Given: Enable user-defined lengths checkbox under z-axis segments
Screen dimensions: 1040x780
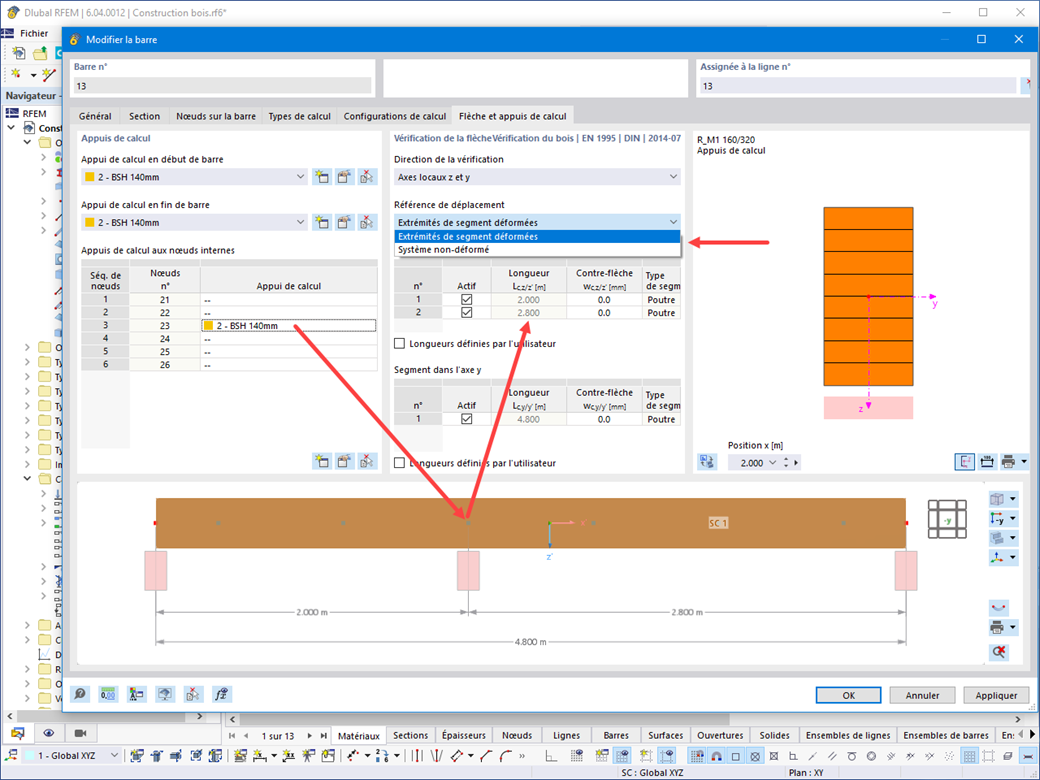Looking at the screenshot, I should pyautogui.click(x=399, y=344).
